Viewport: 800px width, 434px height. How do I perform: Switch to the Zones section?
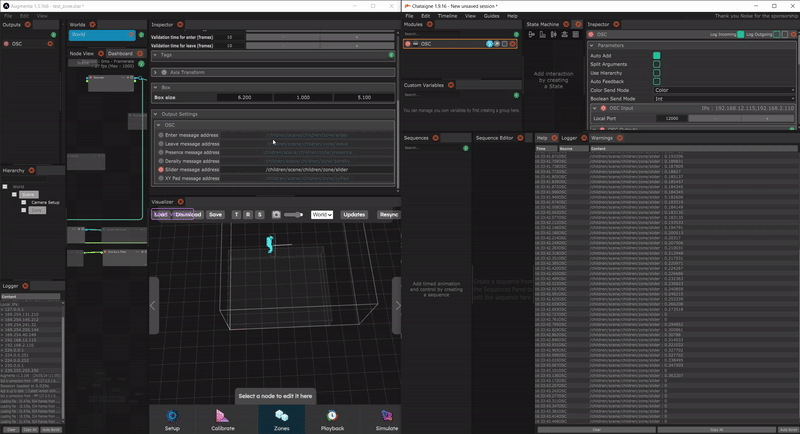(x=280, y=419)
